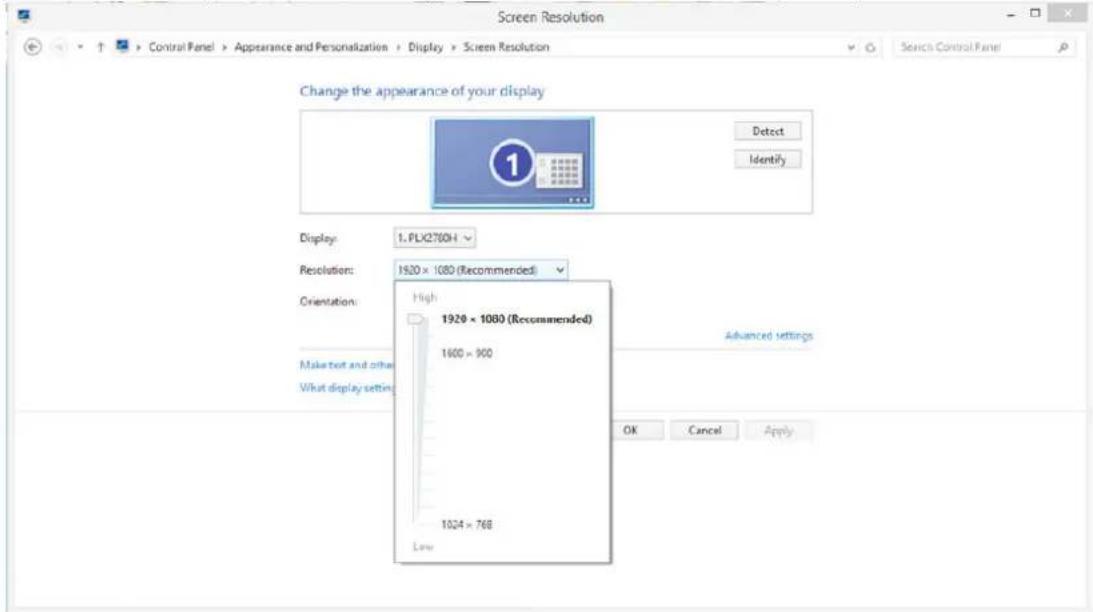
Task: Click the window icon in title bar
Action: tap(24, 15)
